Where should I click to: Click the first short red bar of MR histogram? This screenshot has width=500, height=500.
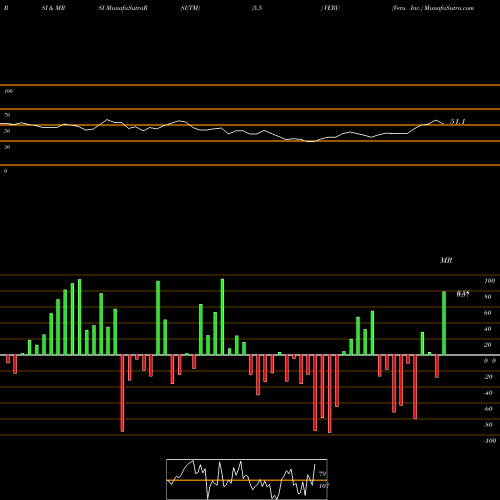click(x=8, y=359)
